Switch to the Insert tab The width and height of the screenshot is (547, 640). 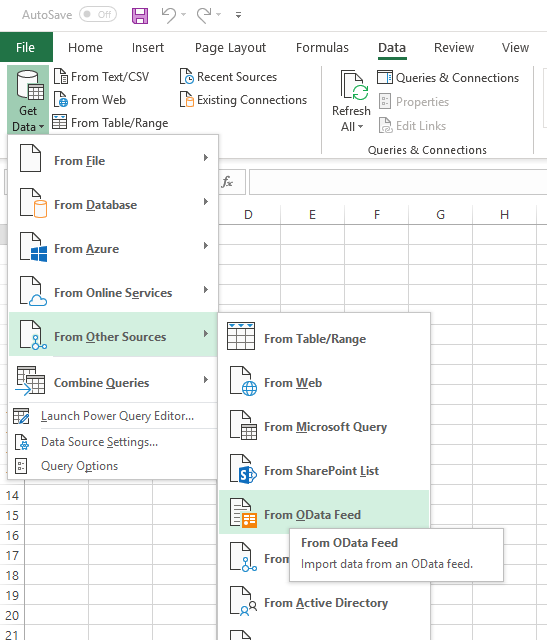tap(148, 47)
